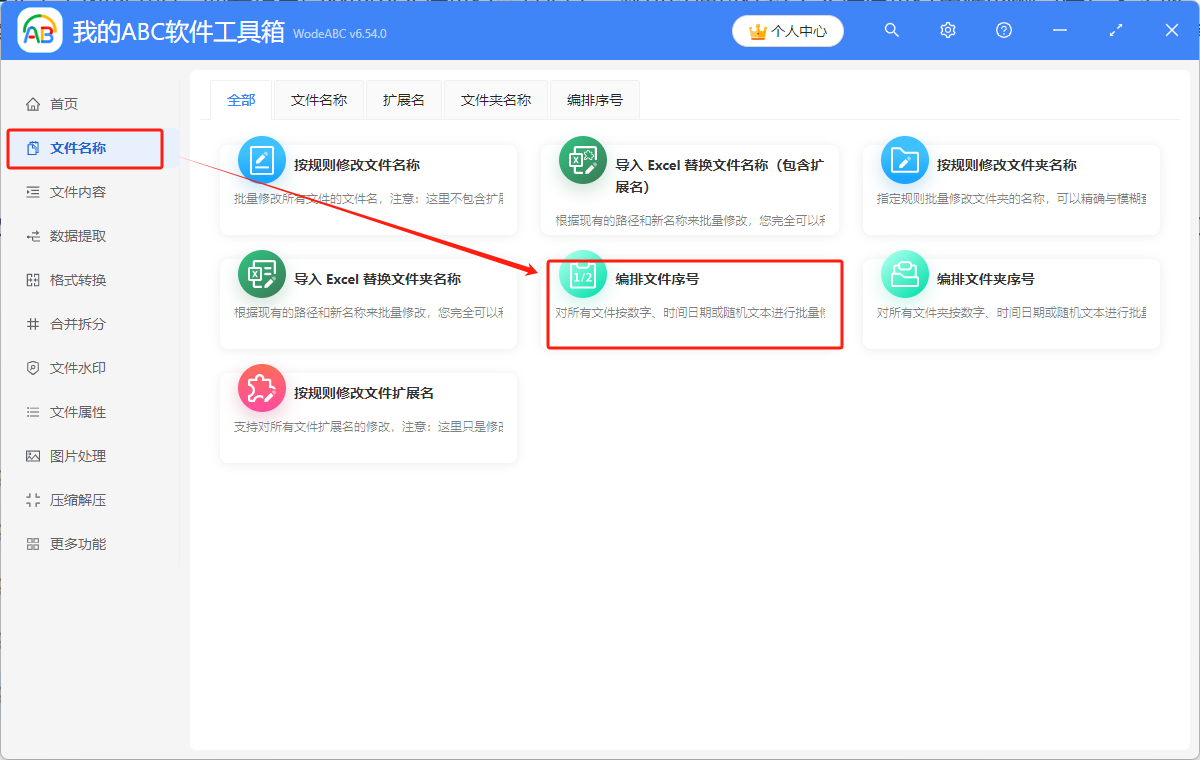Switch to the 扩展名 tab
The image size is (1200, 760).
404,100
